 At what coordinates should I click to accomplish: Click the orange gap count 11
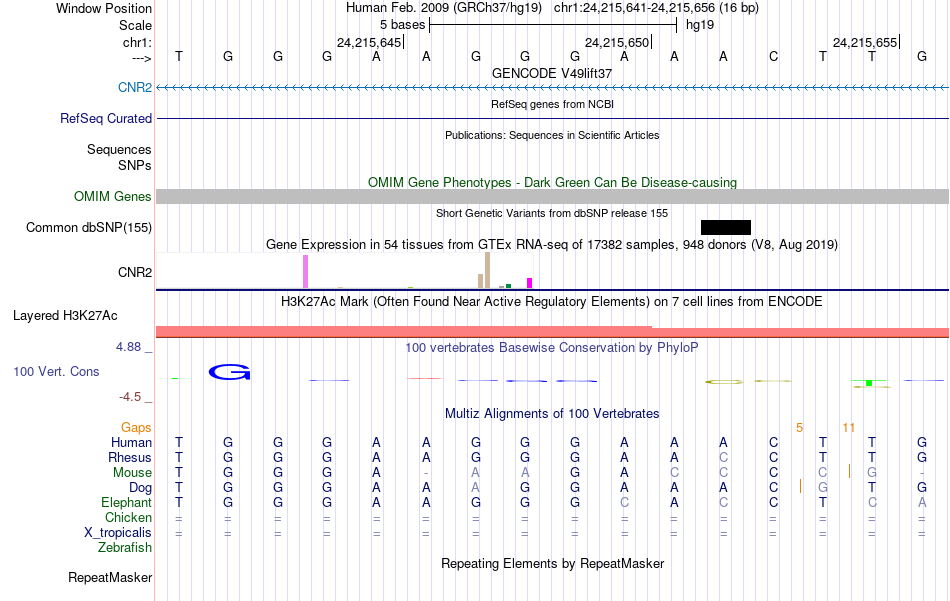[x=848, y=428]
